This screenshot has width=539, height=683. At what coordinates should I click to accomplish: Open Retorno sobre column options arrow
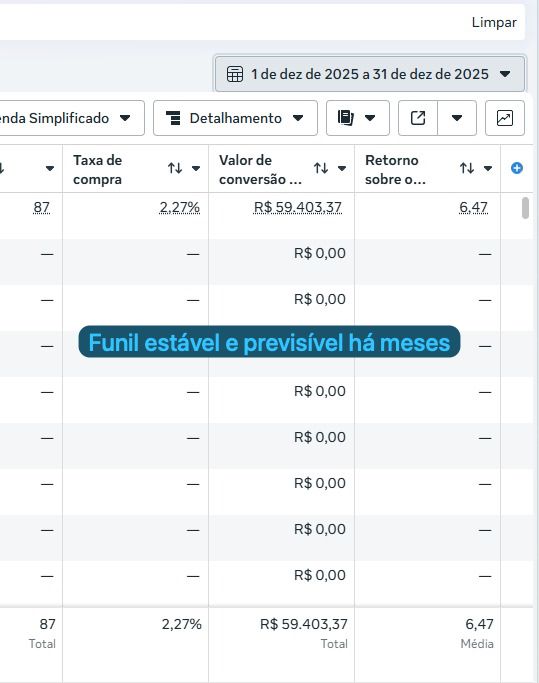[x=488, y=169]
